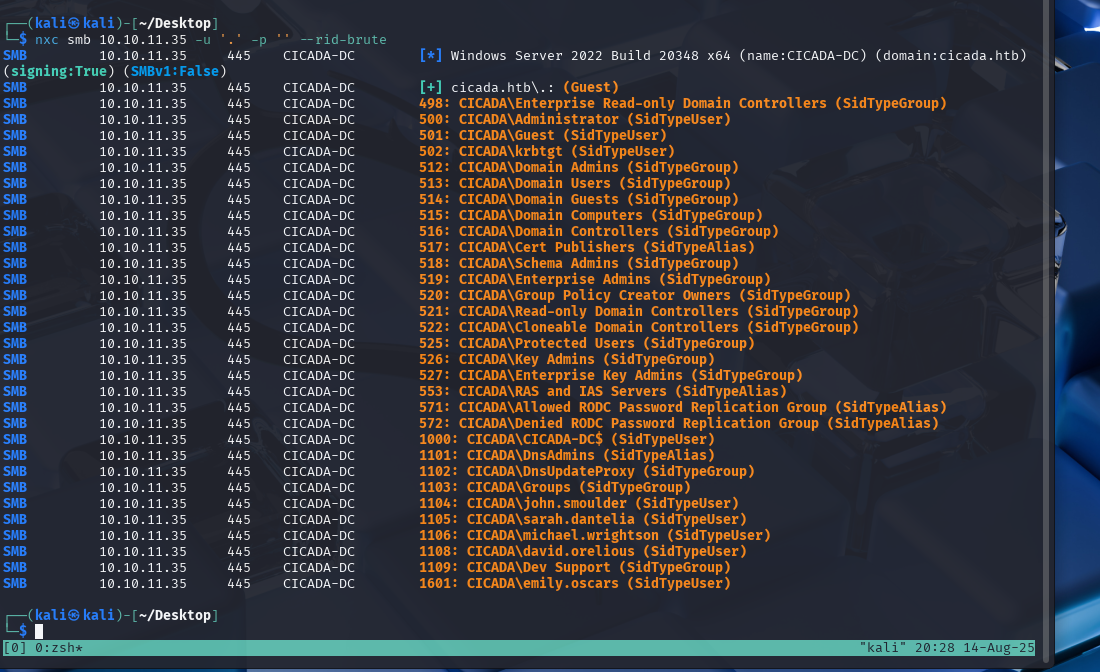Click the 1103: CICADA\Groups entry

pos(555,488)
